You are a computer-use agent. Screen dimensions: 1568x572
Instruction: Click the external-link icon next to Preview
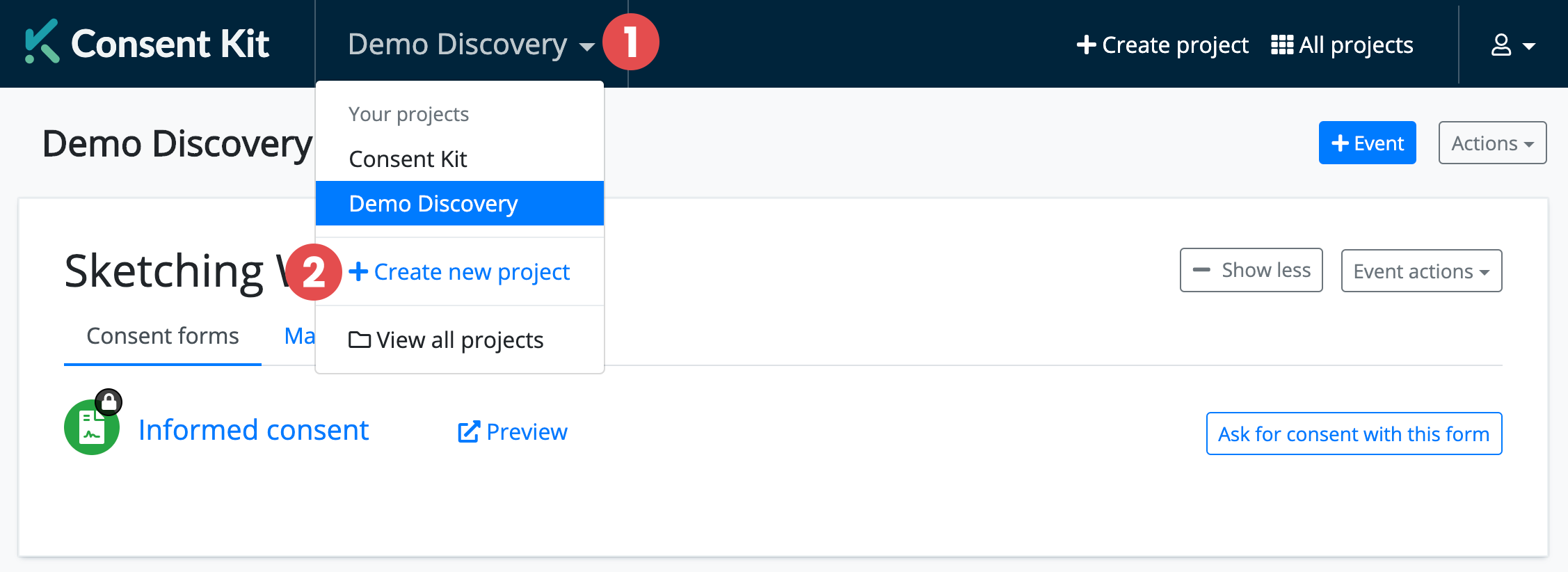pyautogui.click(x=467, y=431)
